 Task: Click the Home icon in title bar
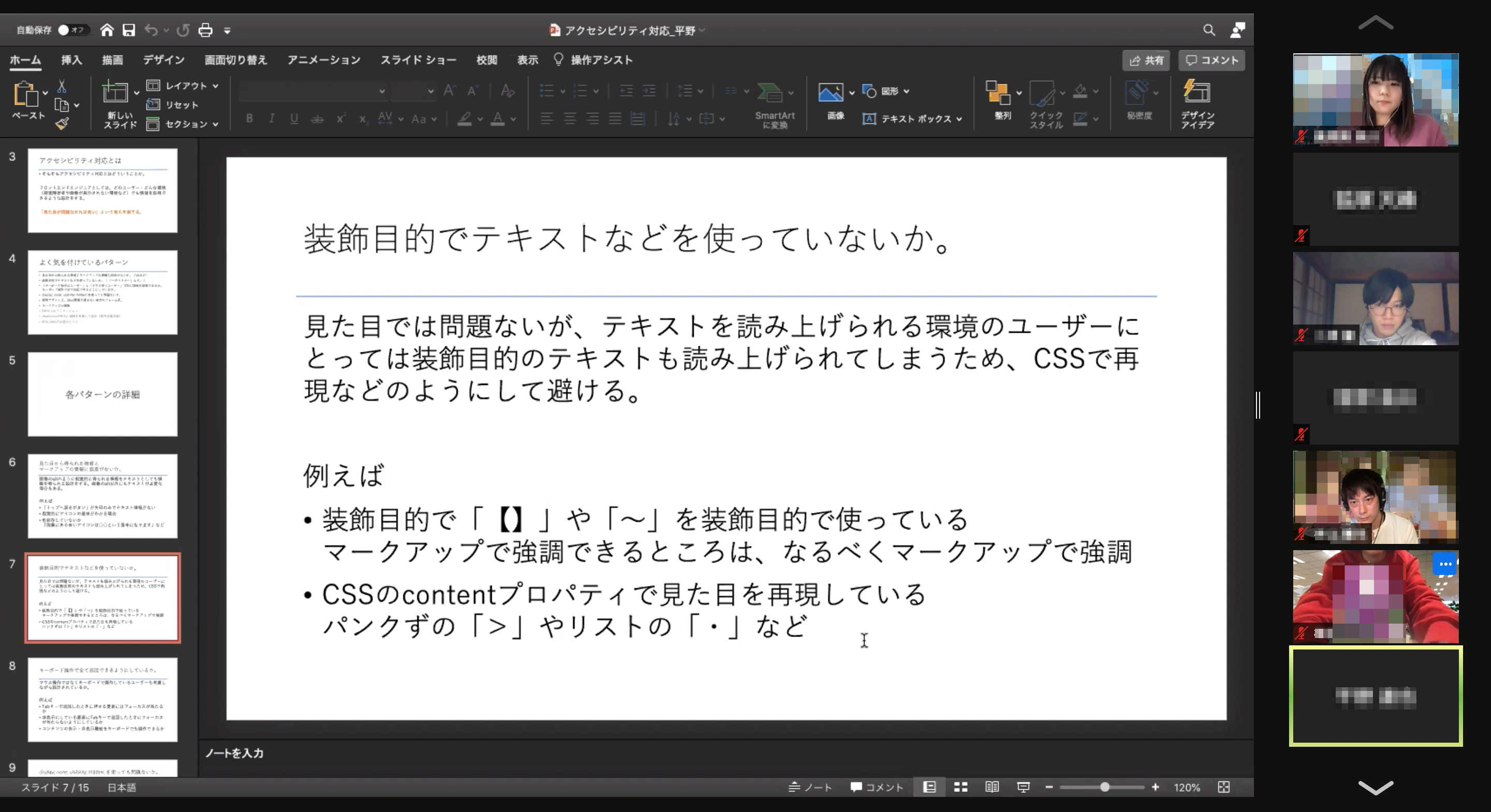point(107,30)
